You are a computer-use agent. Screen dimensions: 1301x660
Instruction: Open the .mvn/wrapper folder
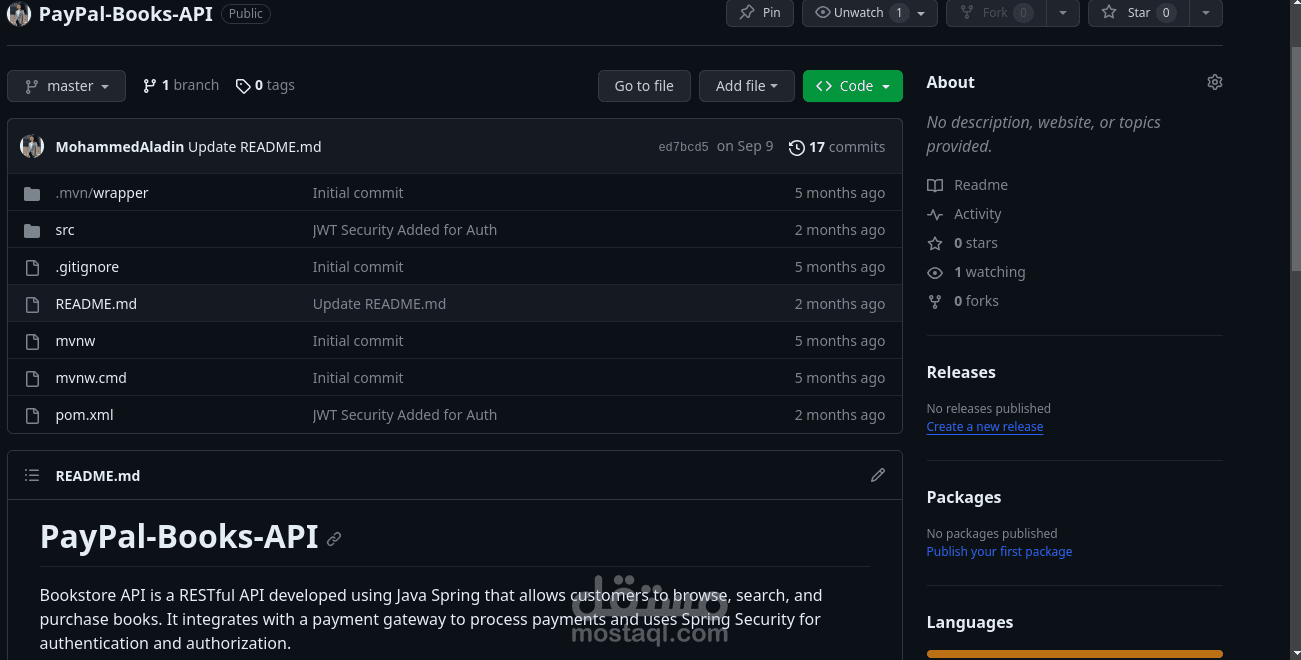pyautogui.click(x=102, y=193)
